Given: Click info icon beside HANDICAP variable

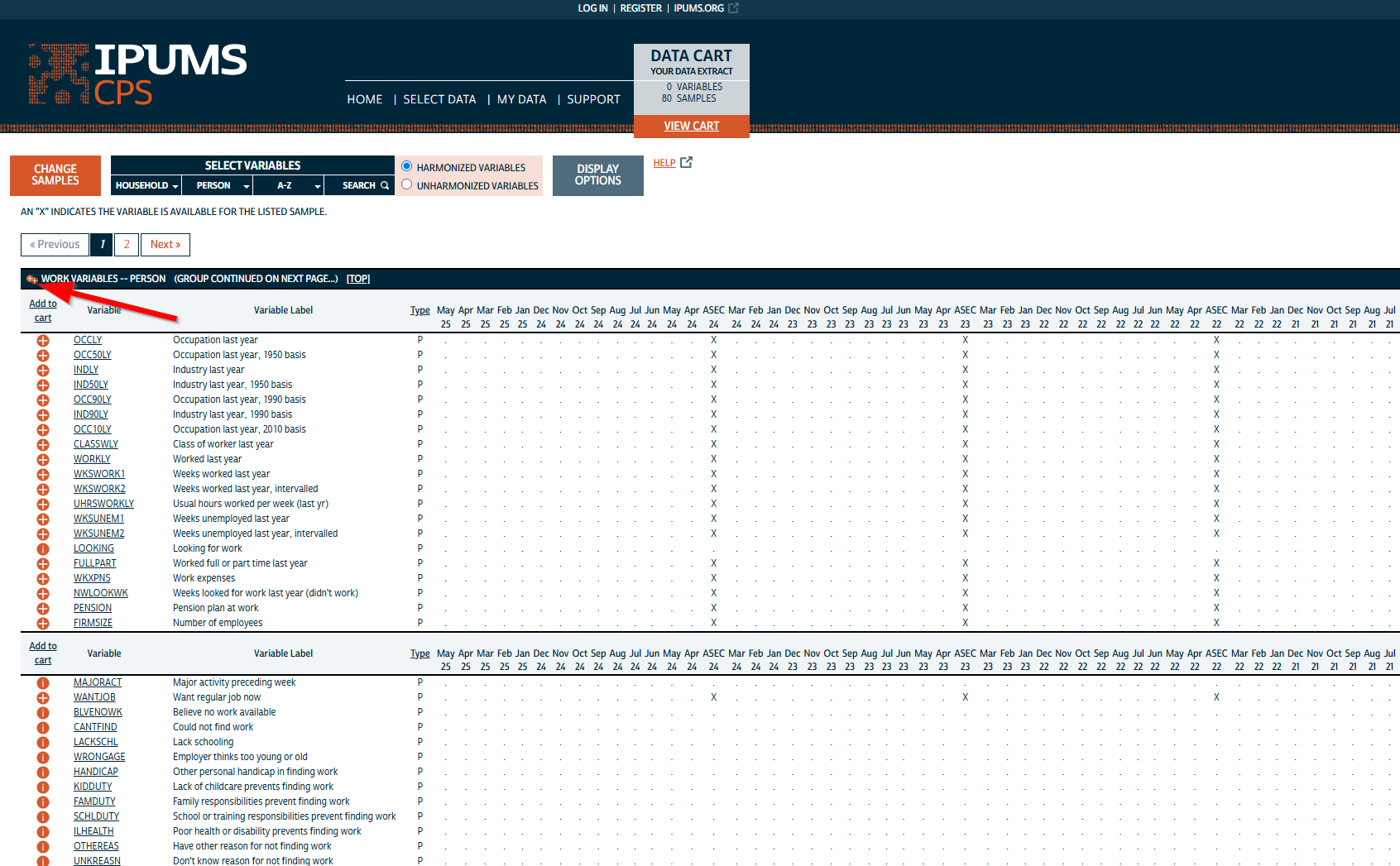Looking at the screenshot, I should click(x=43, y=773).
